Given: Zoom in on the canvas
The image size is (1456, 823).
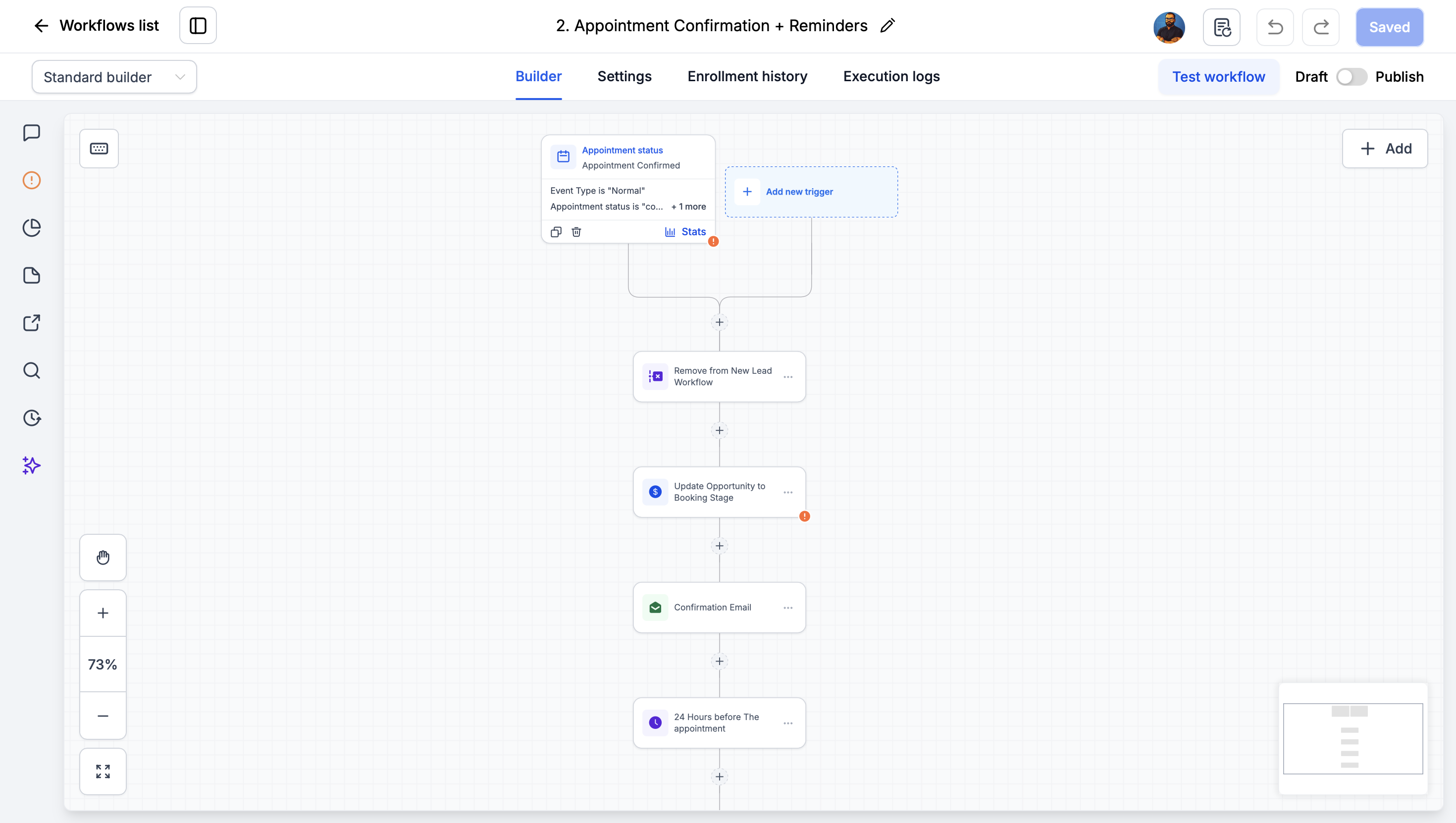Looking at the screenshot, I should (x=103, y=613).
